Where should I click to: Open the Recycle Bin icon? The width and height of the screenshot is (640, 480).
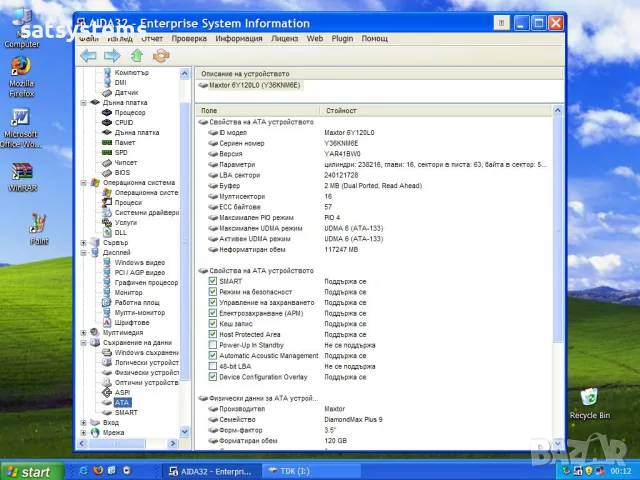pyautogui.click(x=590, y=404)
